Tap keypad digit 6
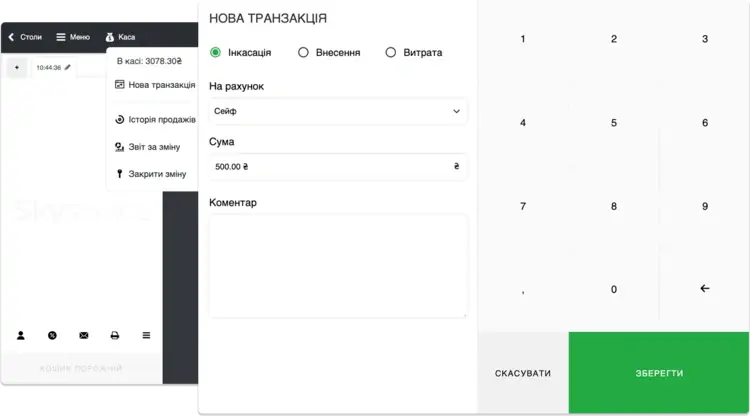750x416 pixels. pyautogui.click(x=705, y=123)
